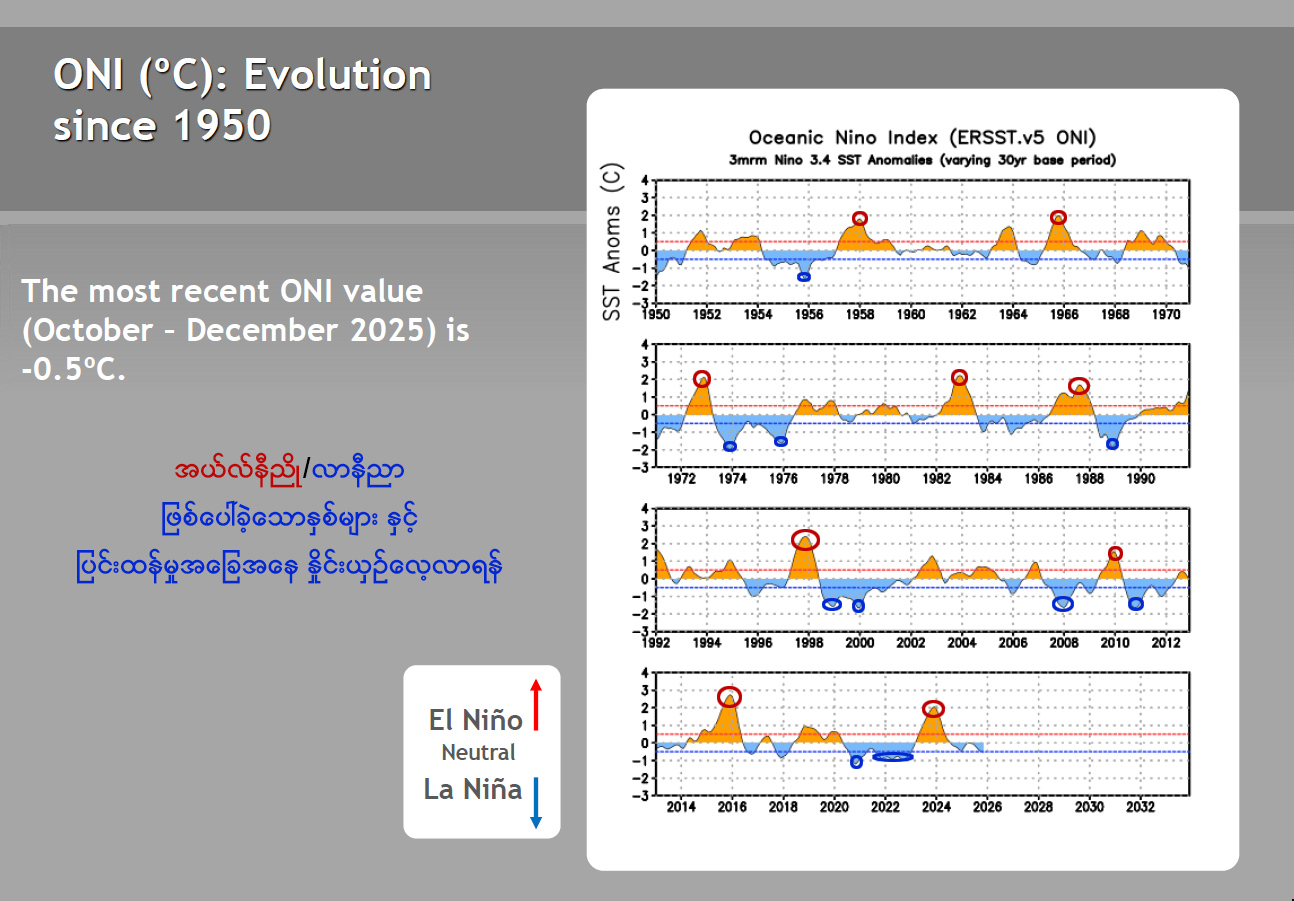Click the chart subtitle '3mrm Nino 3.4 SST Anomalies'
Screen dimensions: 1294x901
pyautogui.click(x=922, y=160)
